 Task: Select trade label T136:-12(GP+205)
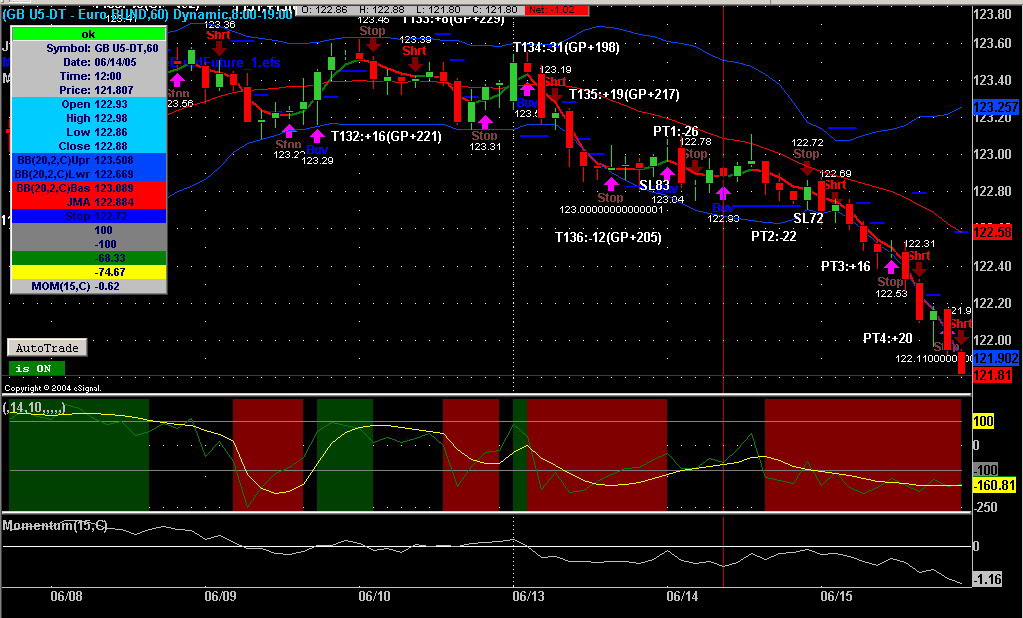click(x=608, y=238)
